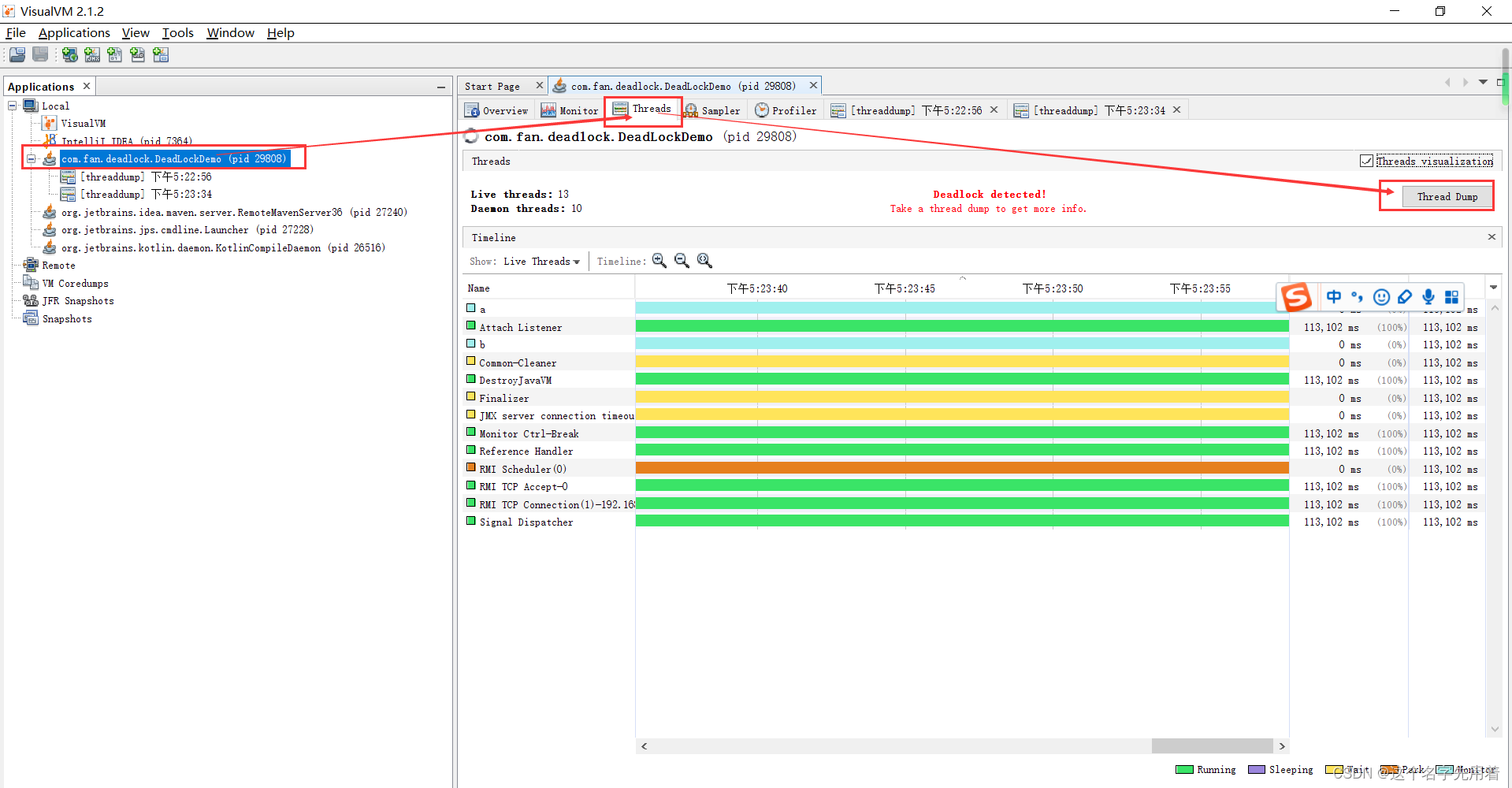Open the Show Live Threads dropdown
The height and width of the screenshot is (788, 1512).
542,262
